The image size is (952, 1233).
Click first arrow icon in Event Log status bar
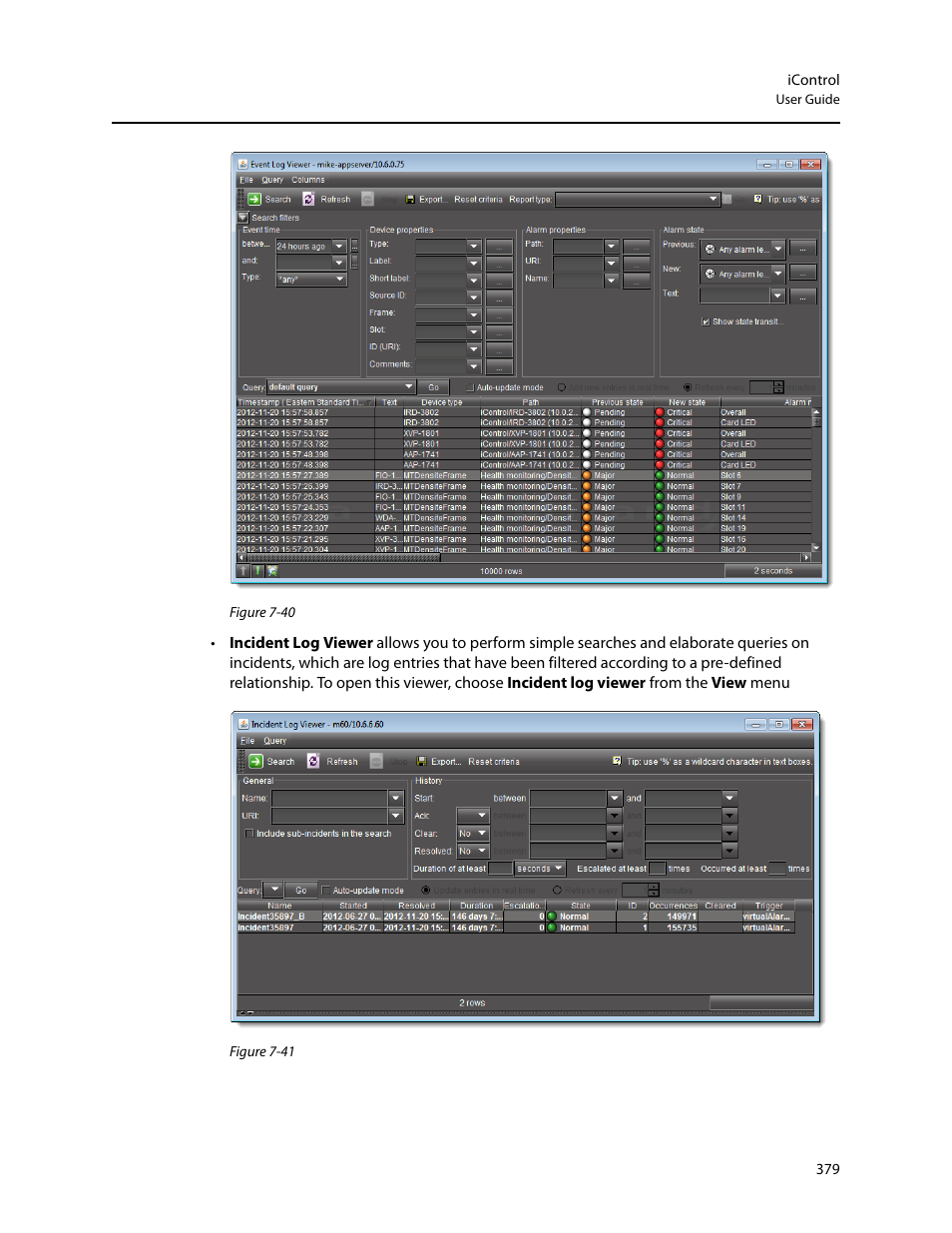(242, 571)
